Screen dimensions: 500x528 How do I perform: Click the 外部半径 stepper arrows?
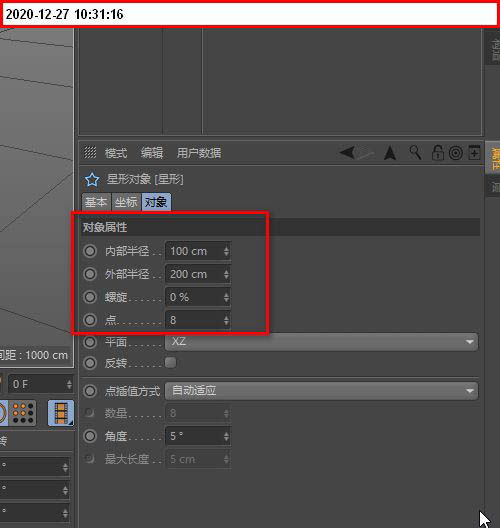[226, 274]
